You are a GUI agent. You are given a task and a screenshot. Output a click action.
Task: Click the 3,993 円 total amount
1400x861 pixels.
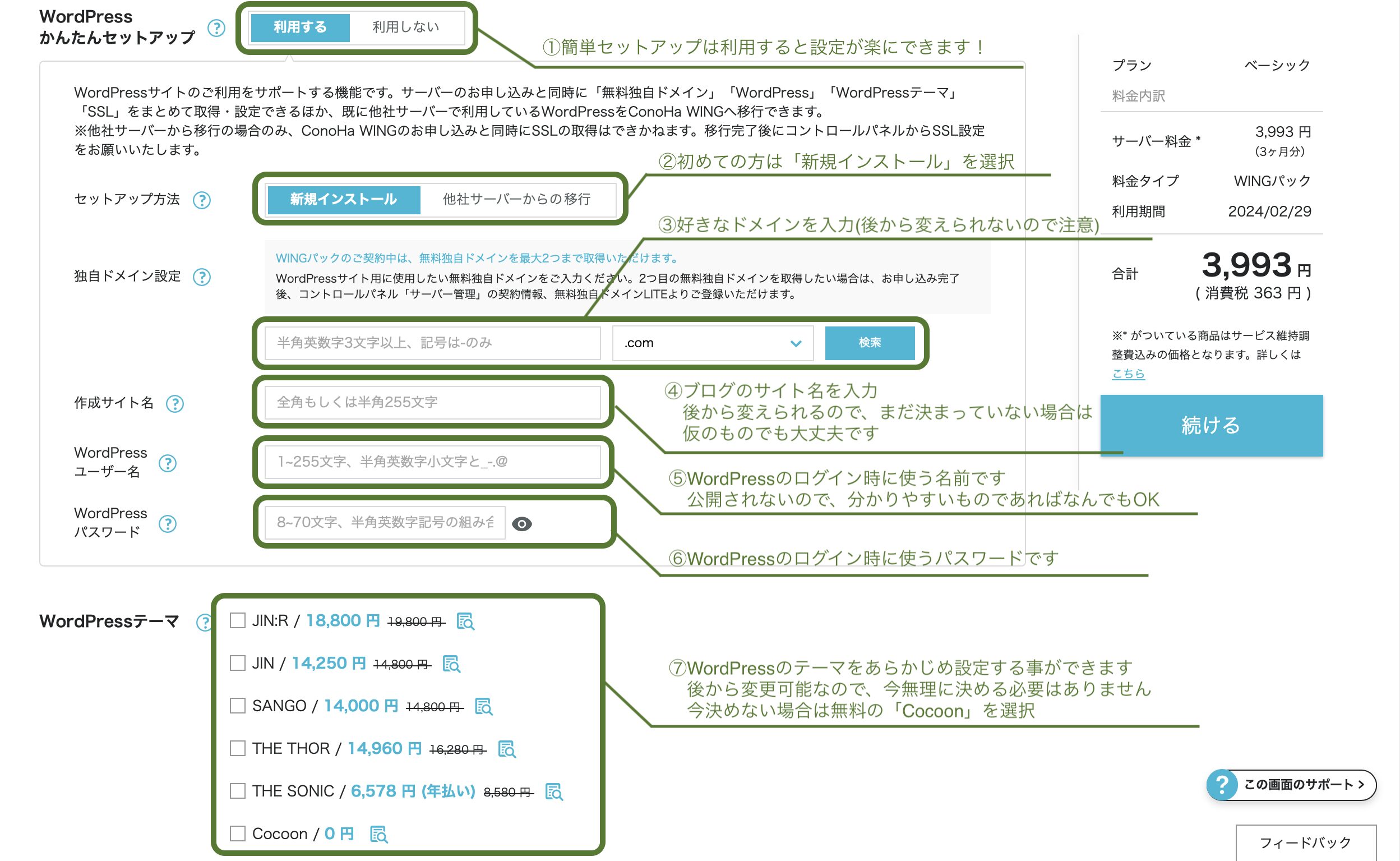click(1256, 265)
